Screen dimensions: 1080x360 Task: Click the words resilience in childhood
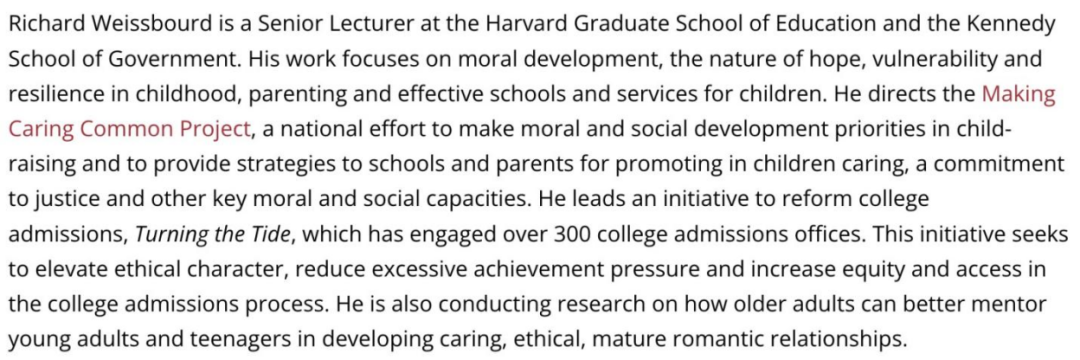tap(123, 94)
